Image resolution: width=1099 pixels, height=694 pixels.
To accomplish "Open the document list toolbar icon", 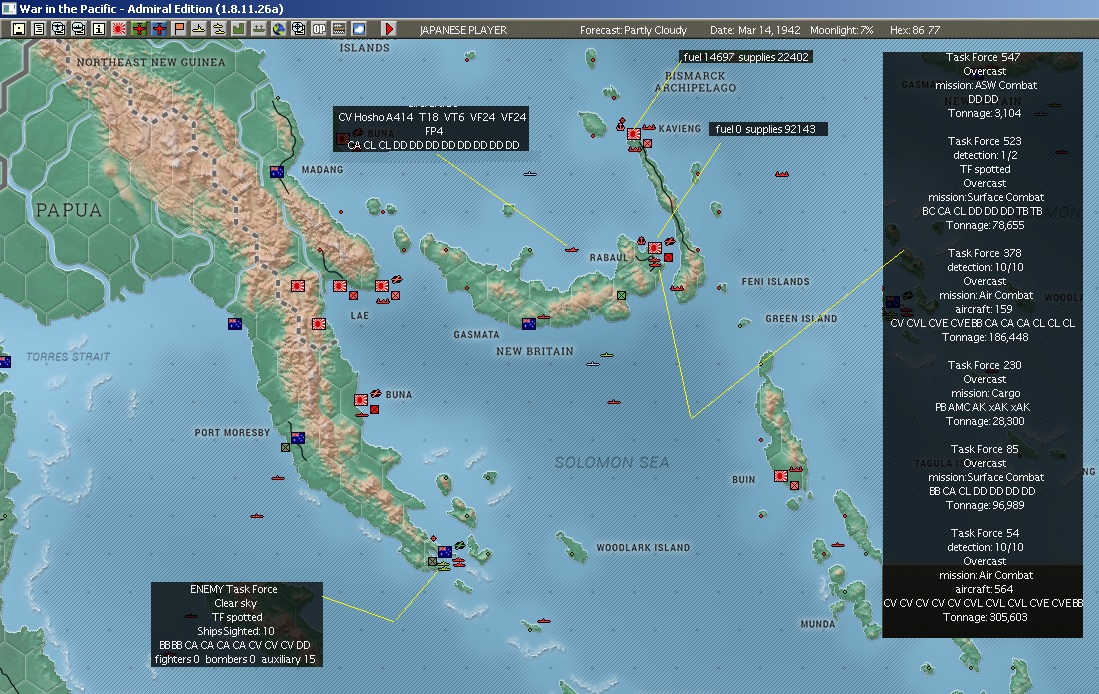I will tap(39, 29).
